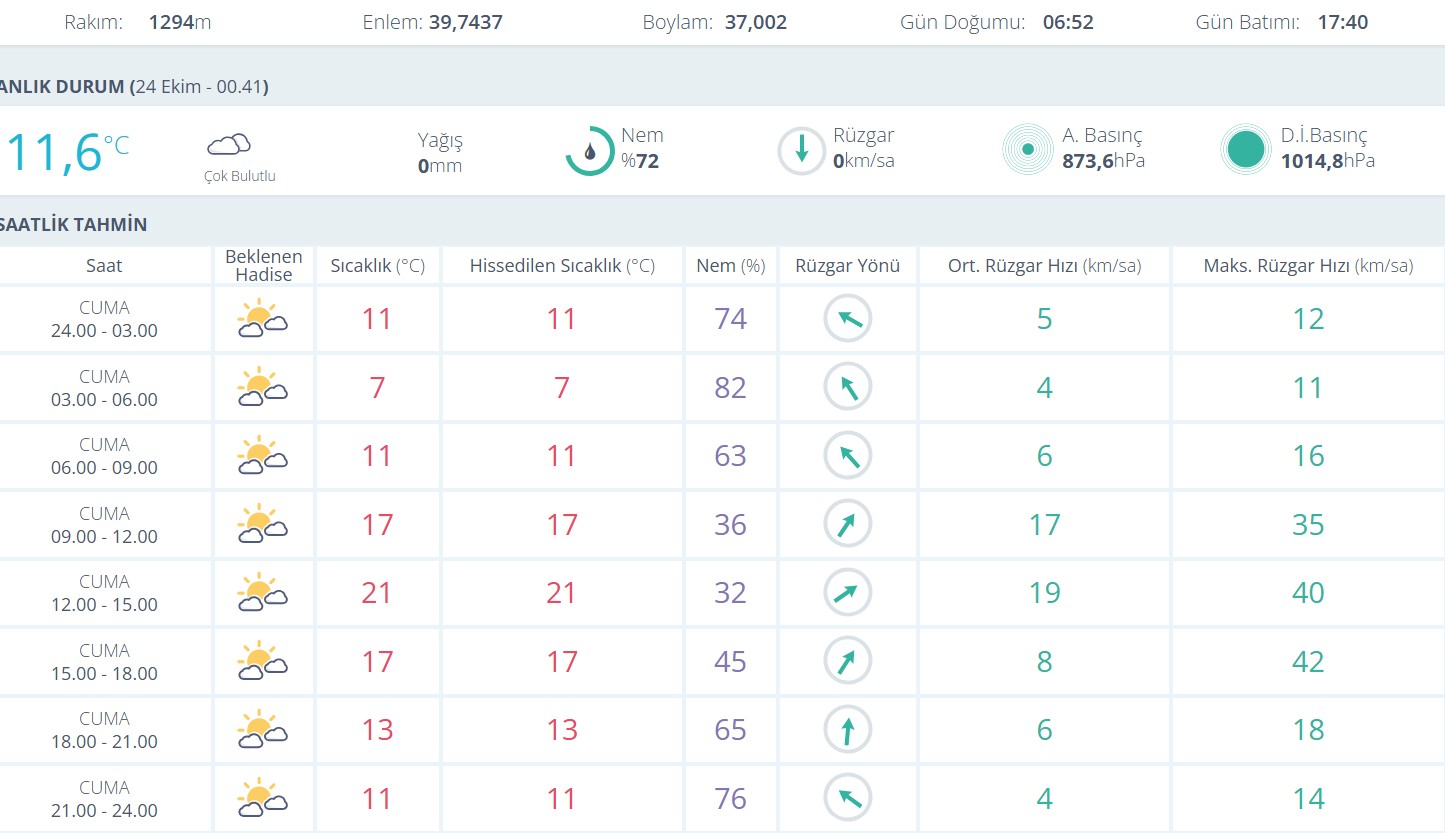
Task: Click the wind direction arrow for 03.00 - 06.00
Action: pos(848,388)
